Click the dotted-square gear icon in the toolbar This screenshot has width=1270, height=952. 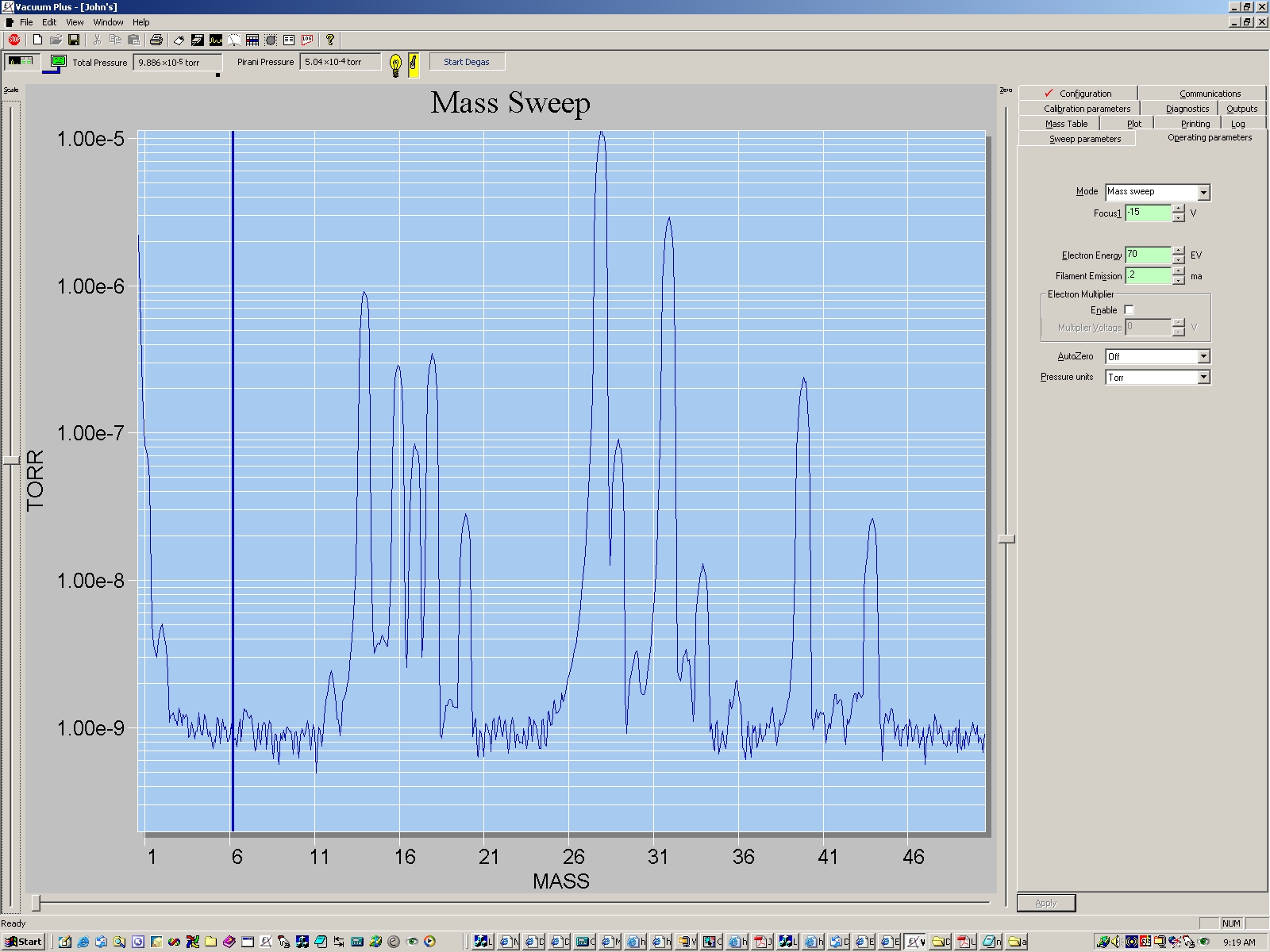271,40
